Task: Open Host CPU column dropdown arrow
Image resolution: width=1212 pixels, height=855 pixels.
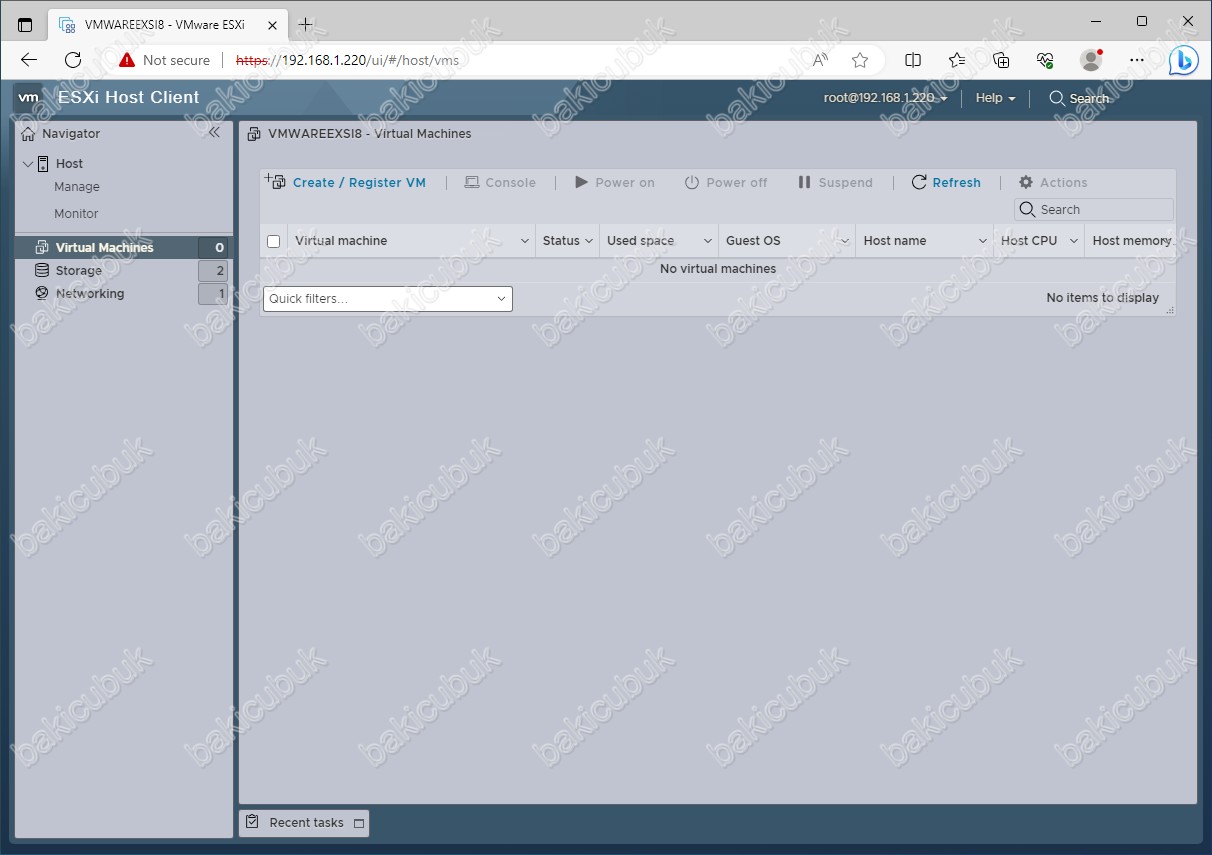Action: pos(1073,241)
